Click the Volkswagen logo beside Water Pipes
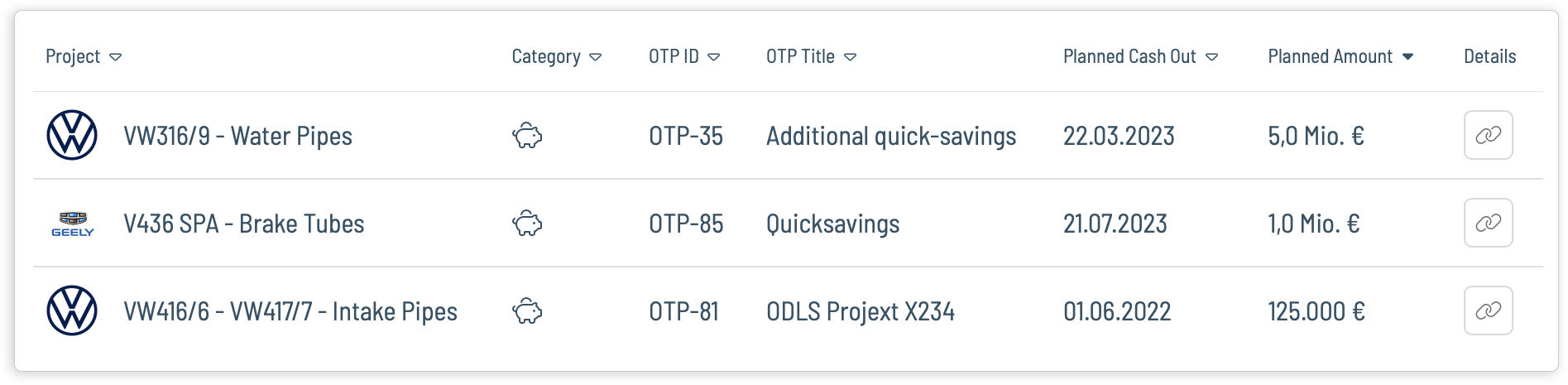This screenshot has height=385, width=1568. point(72,135)
